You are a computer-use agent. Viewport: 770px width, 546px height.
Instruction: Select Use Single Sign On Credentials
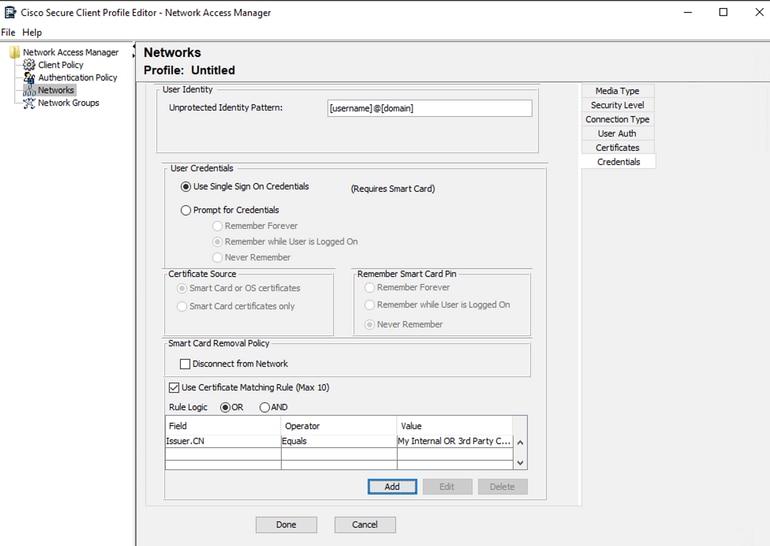pyautogui.click(x=186, y=187)
